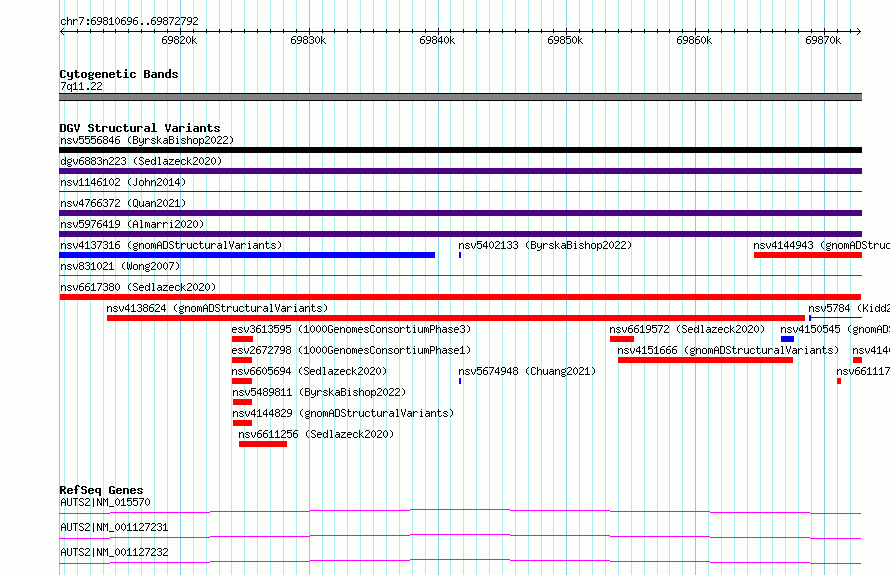Click the chr7:69810696..69872792 coordinates label
This screenshot has height=575, width=890.
(129, 22)
